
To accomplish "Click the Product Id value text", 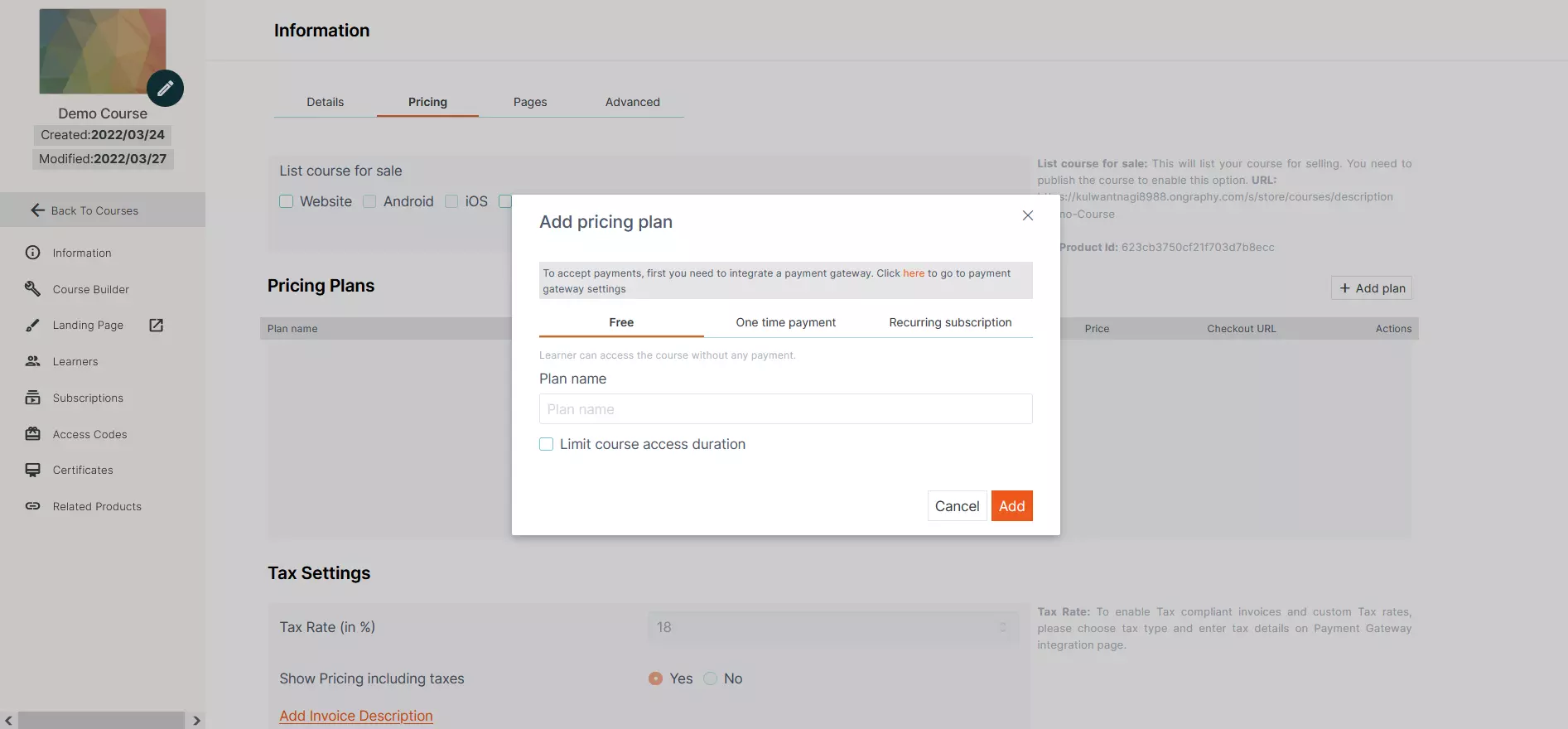I will [x=1198, y=247].
